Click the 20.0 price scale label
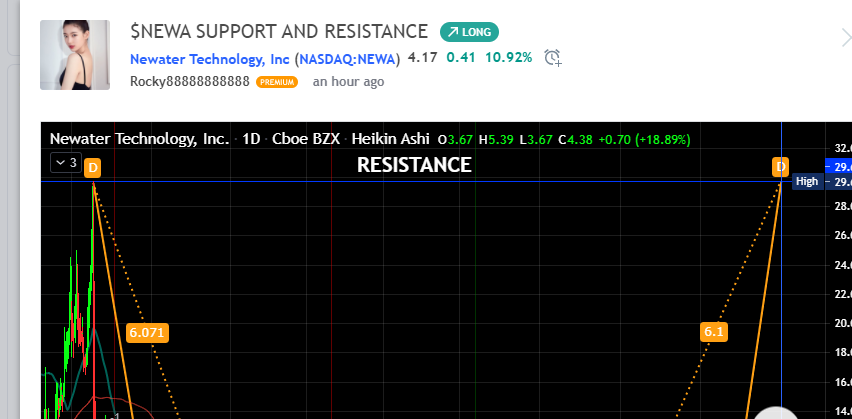 [843, 323]
